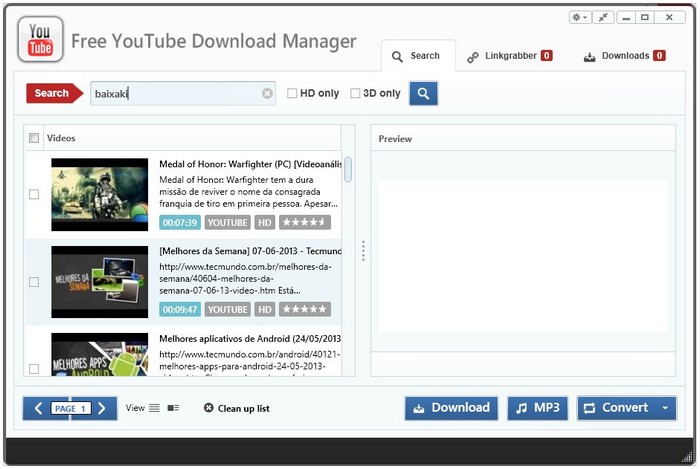Click the HD badge on Medal of Honor

(x=265, y=222)
